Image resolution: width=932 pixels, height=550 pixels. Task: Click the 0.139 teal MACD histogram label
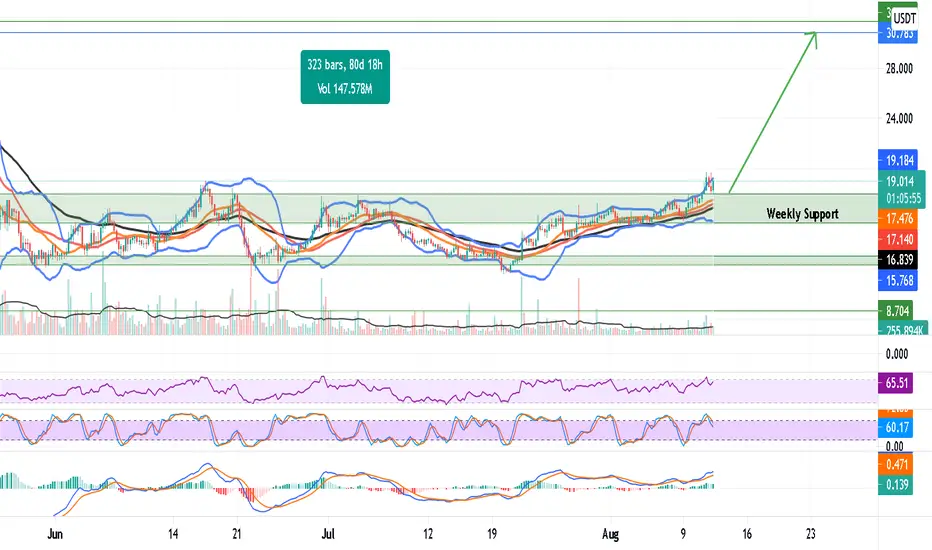896,485
